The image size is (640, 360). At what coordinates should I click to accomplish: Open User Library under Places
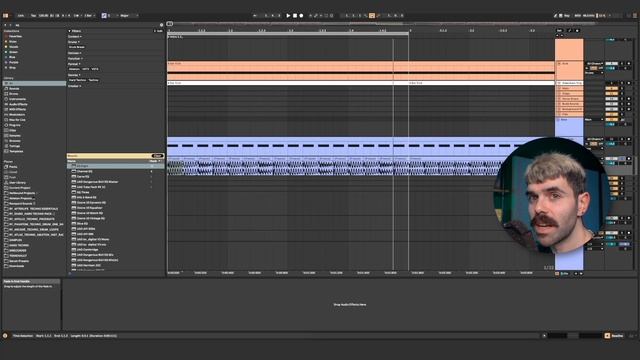tap(17, 182)
